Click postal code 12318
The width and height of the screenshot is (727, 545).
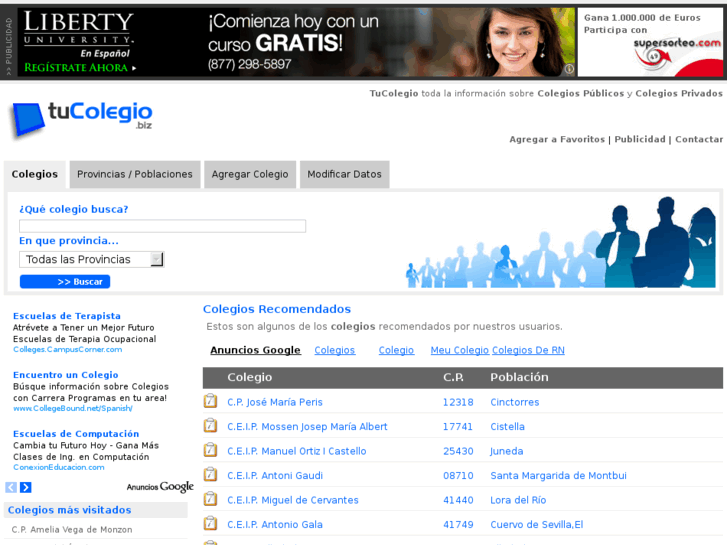click(x=458, y=402)
